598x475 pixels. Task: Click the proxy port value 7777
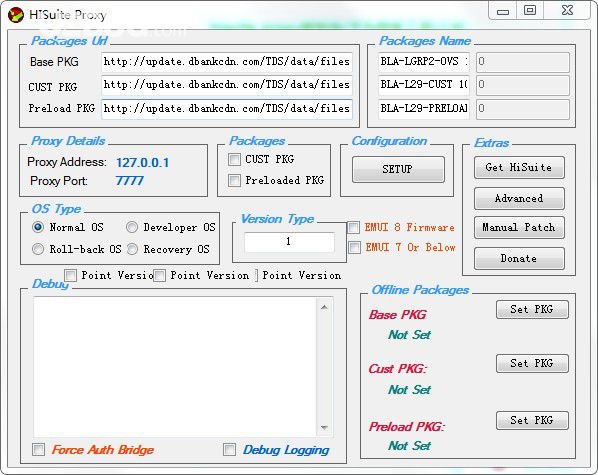[x=130, y=180]
